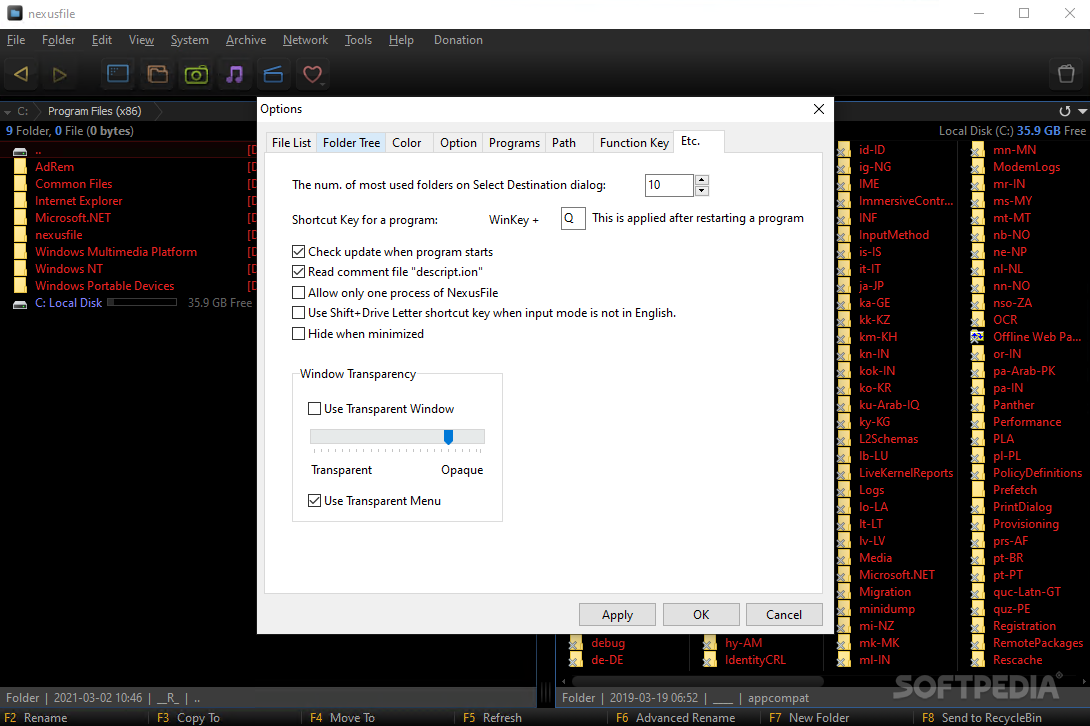Click the Offline Web Pages folder icon

click(977, 337)
